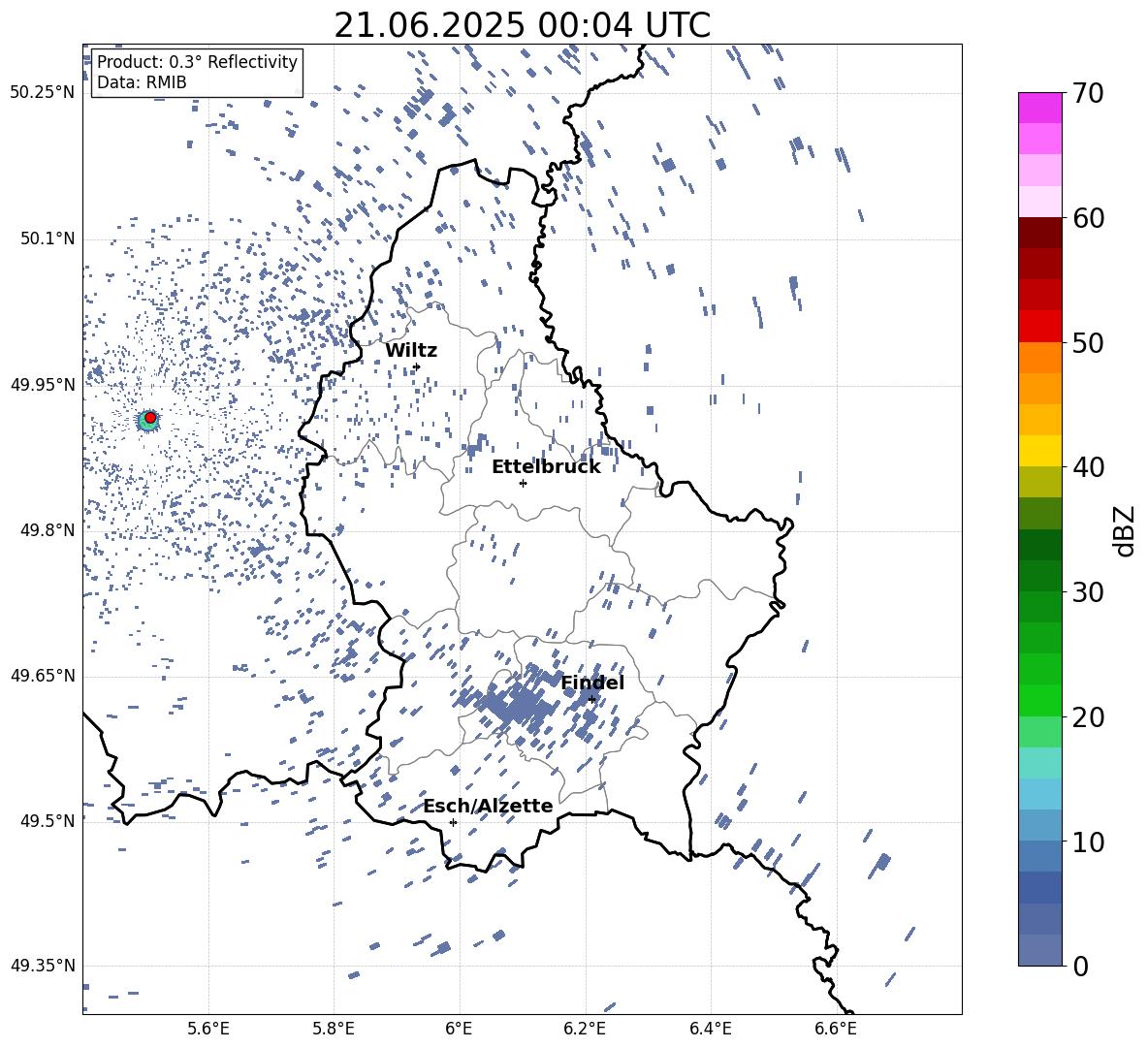
Task: Click the 6°E longitude label
Action: click(459, 1029)
